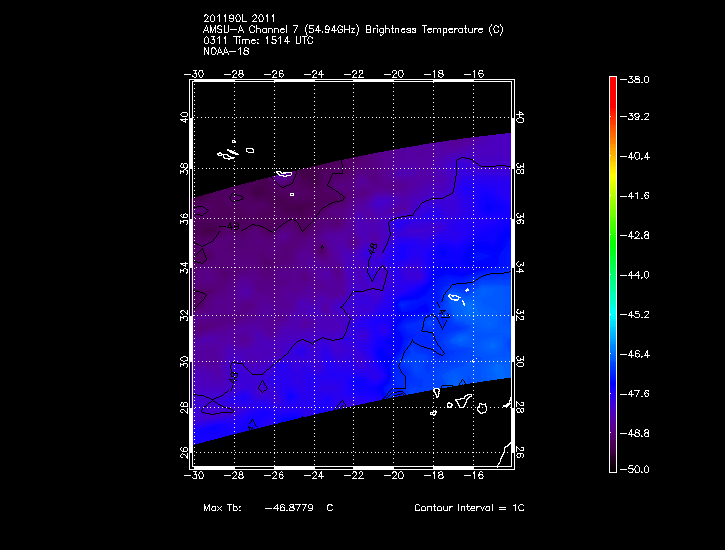Image resolution: width=725 pixels, height=550 pixels.
Task: Click the -46.4 color bar tick label
Action: (637, 354)
